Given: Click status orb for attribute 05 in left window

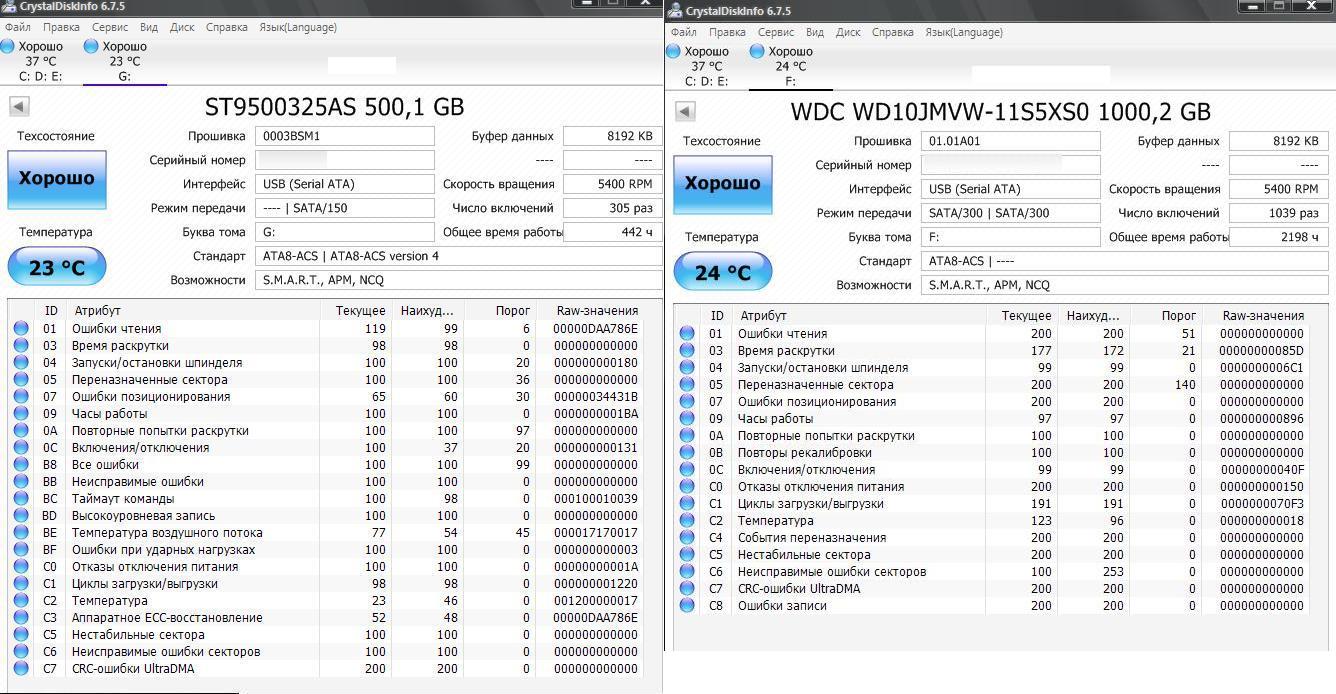Looking at the screenshot, I should click(21, 379).
